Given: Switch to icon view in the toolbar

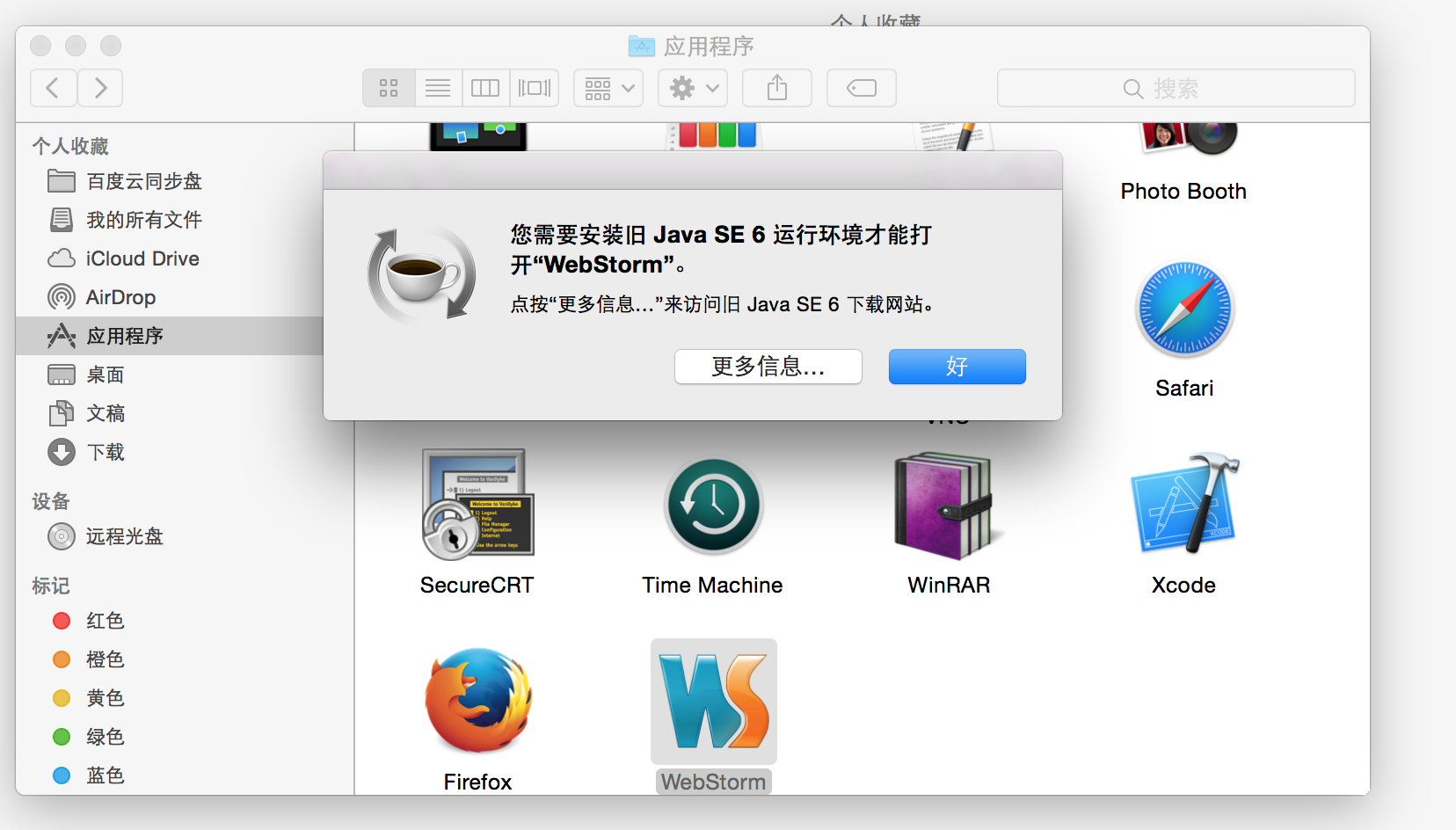Looking at the screenshot, I should point(389,88).
